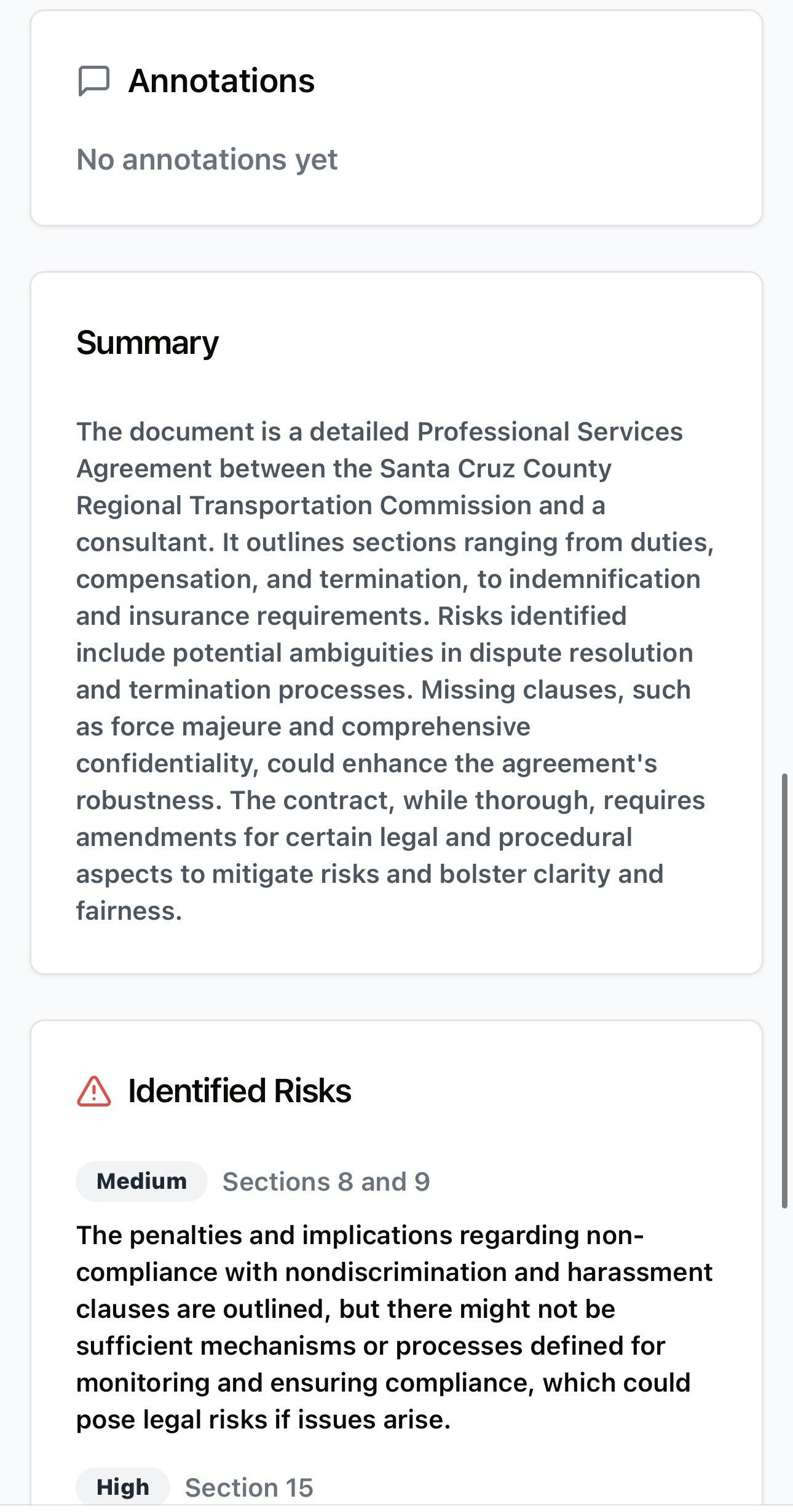
Task: Click "pose legal risks if issues arise."
Action: click(263, 1420)
